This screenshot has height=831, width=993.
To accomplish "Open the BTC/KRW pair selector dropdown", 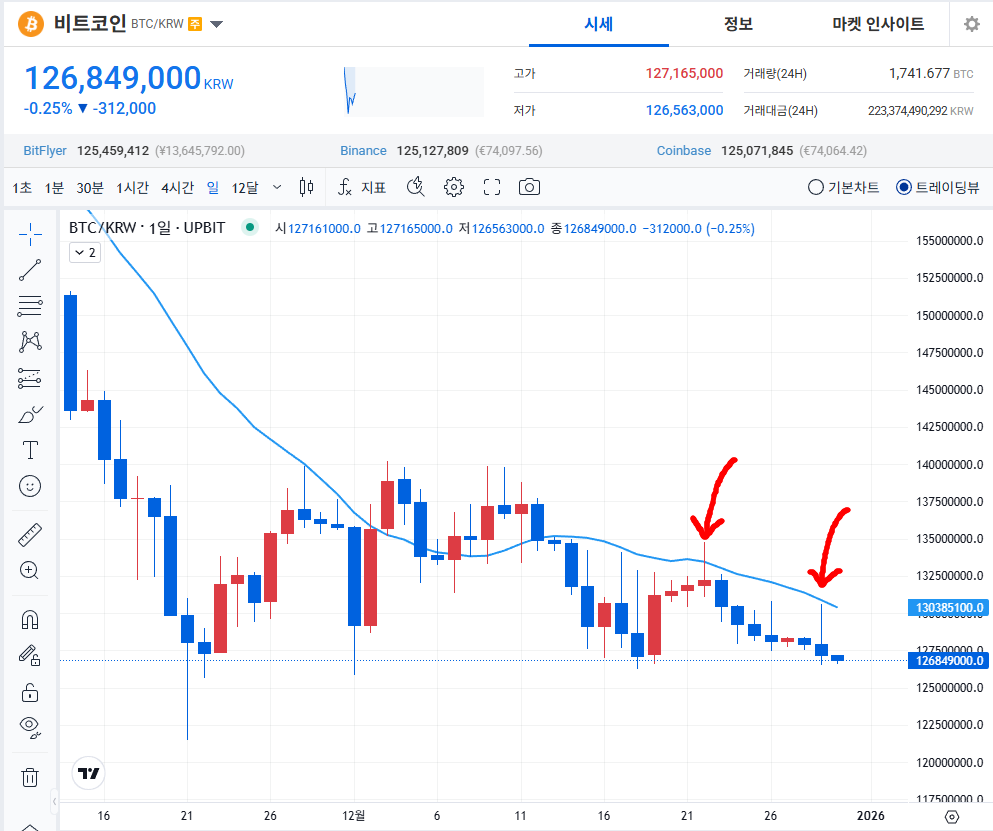I will tap(216, 24).
